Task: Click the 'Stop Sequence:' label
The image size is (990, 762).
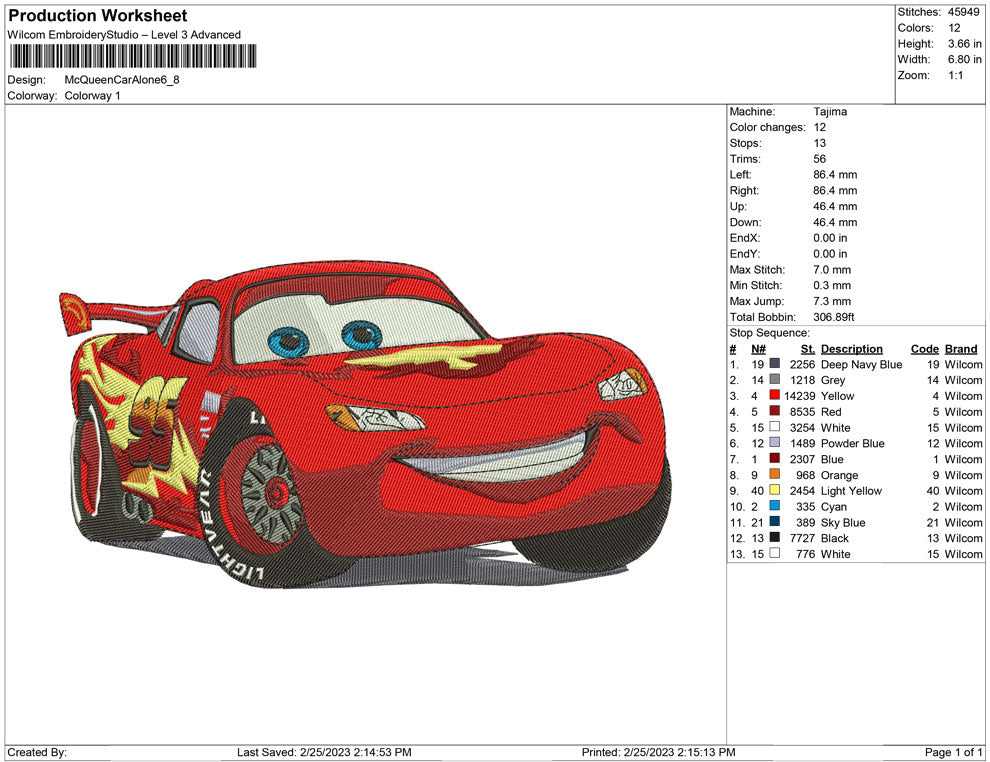Action: pos(770,333)
